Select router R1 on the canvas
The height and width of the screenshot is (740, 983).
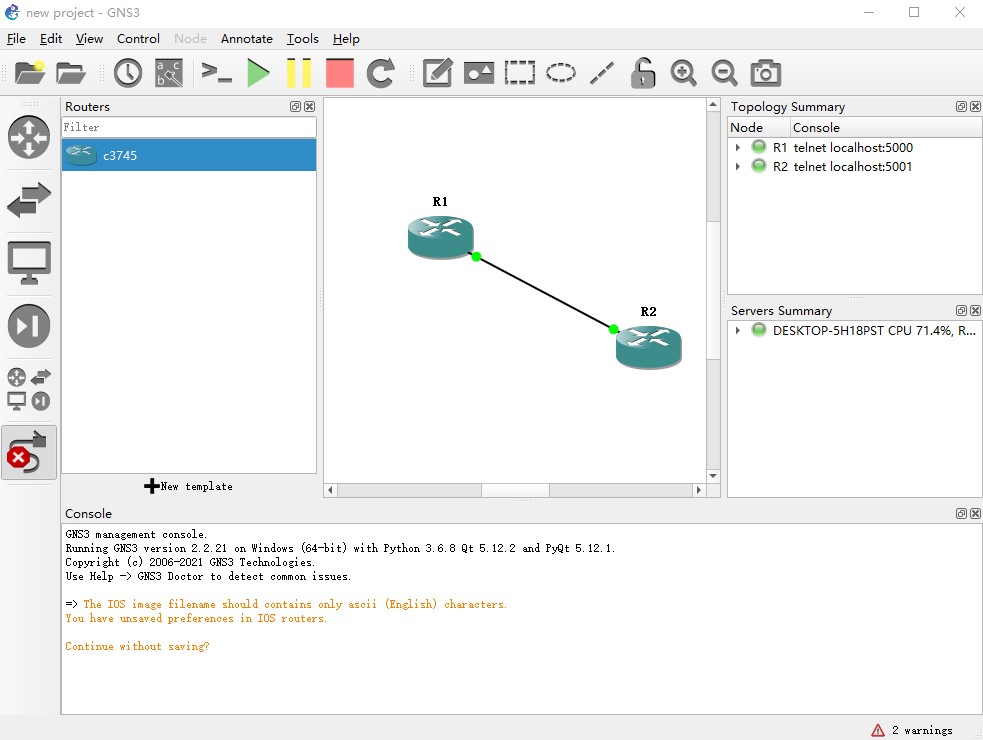point(440,237)
